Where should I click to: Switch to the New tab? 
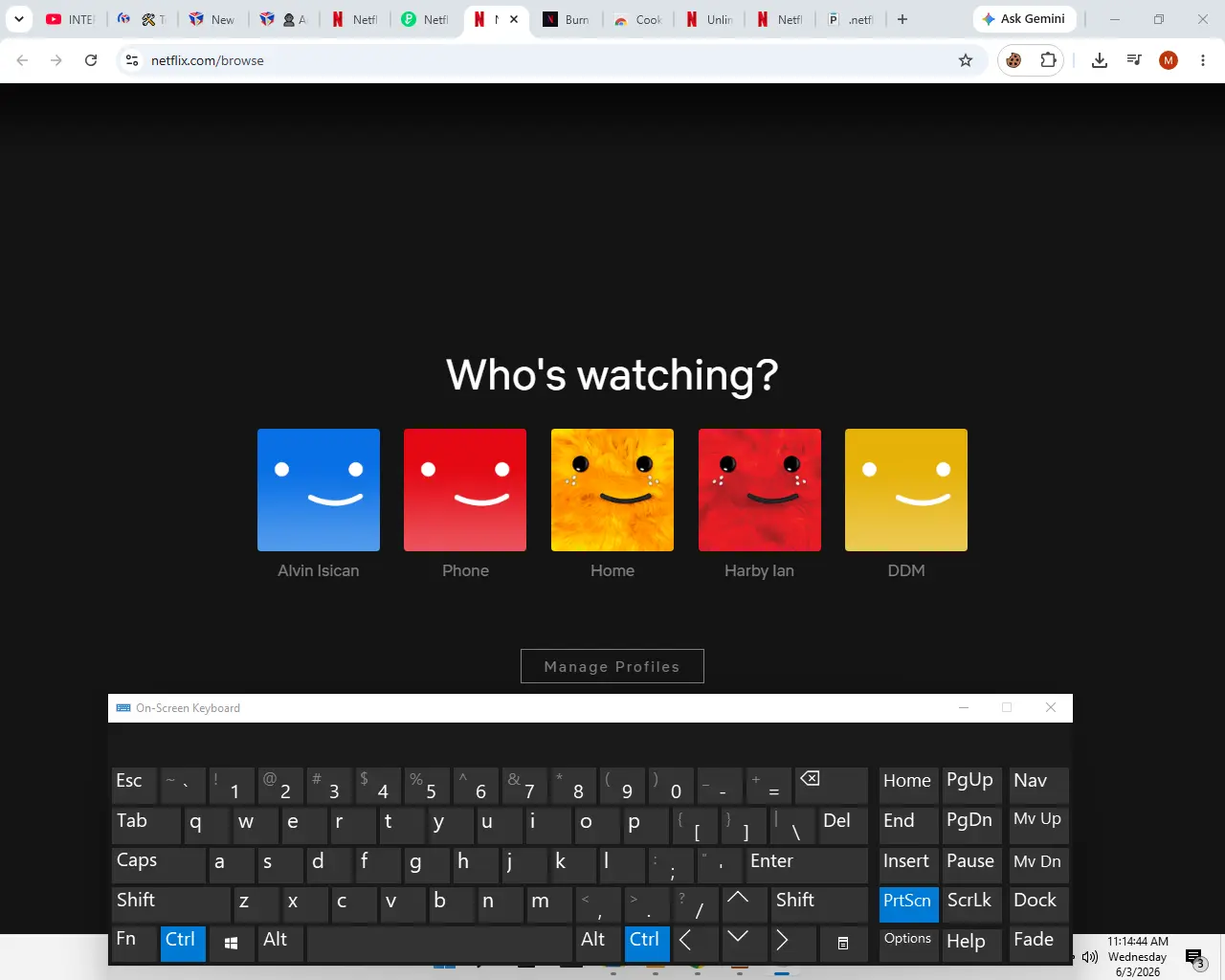[x=212, y=19]
